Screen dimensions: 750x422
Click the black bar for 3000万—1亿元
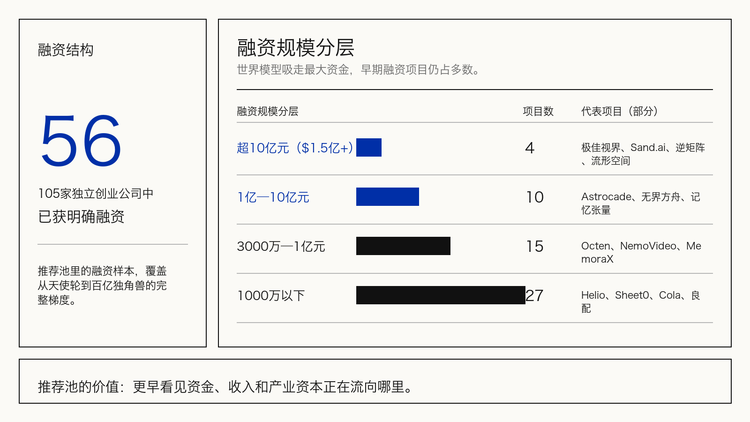coord(403,246)
